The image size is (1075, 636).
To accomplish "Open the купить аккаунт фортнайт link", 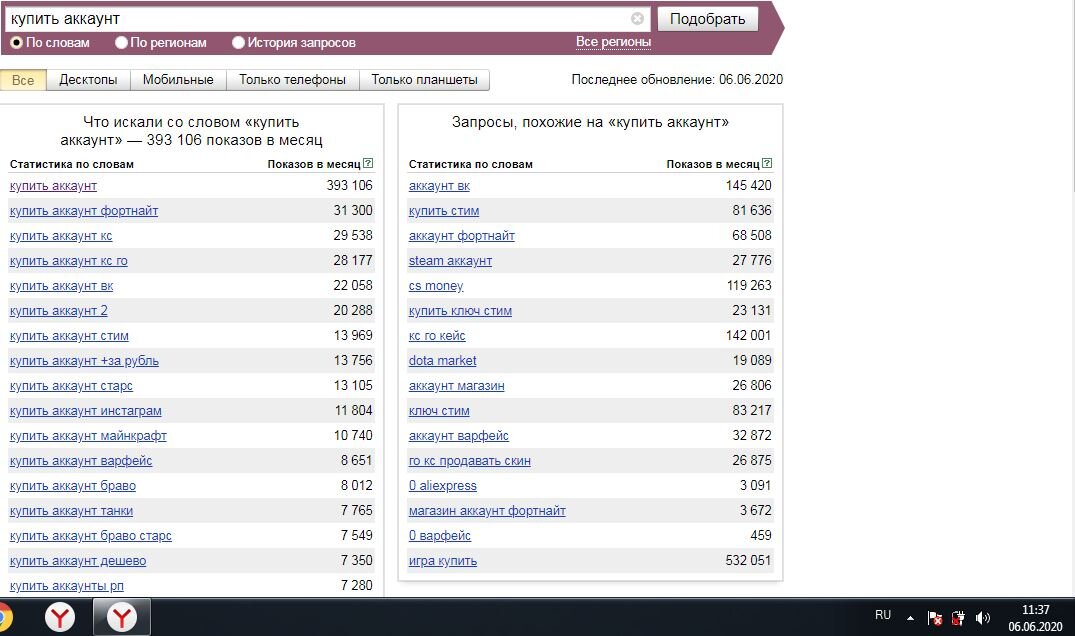I will [84, 210].
